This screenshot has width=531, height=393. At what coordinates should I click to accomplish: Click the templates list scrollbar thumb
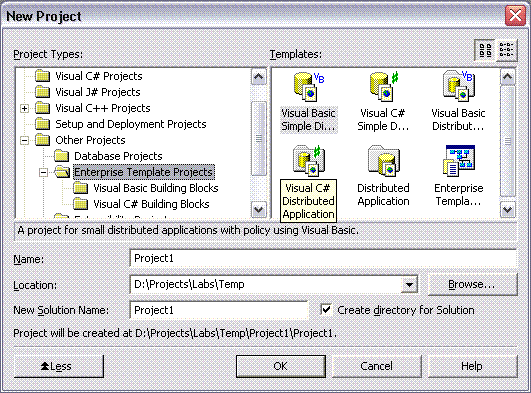click(507, 141)
